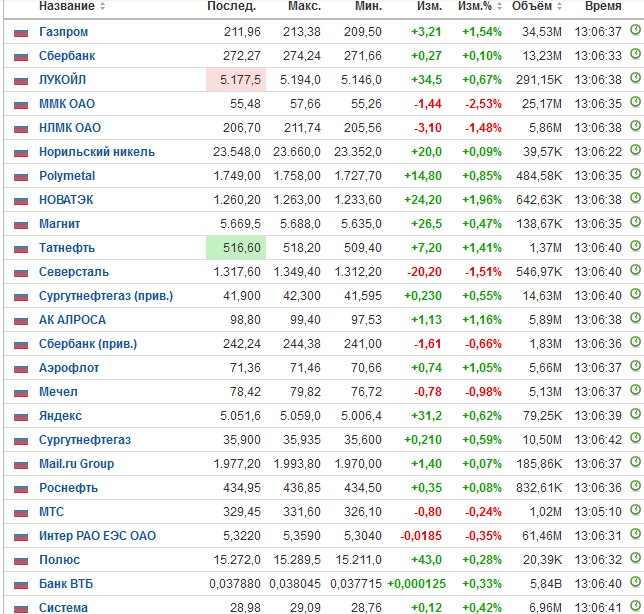This screenshot has height=614, width=644.
Task: Click the Мечел percent change -0,98%
Action: tap(483, 392)
